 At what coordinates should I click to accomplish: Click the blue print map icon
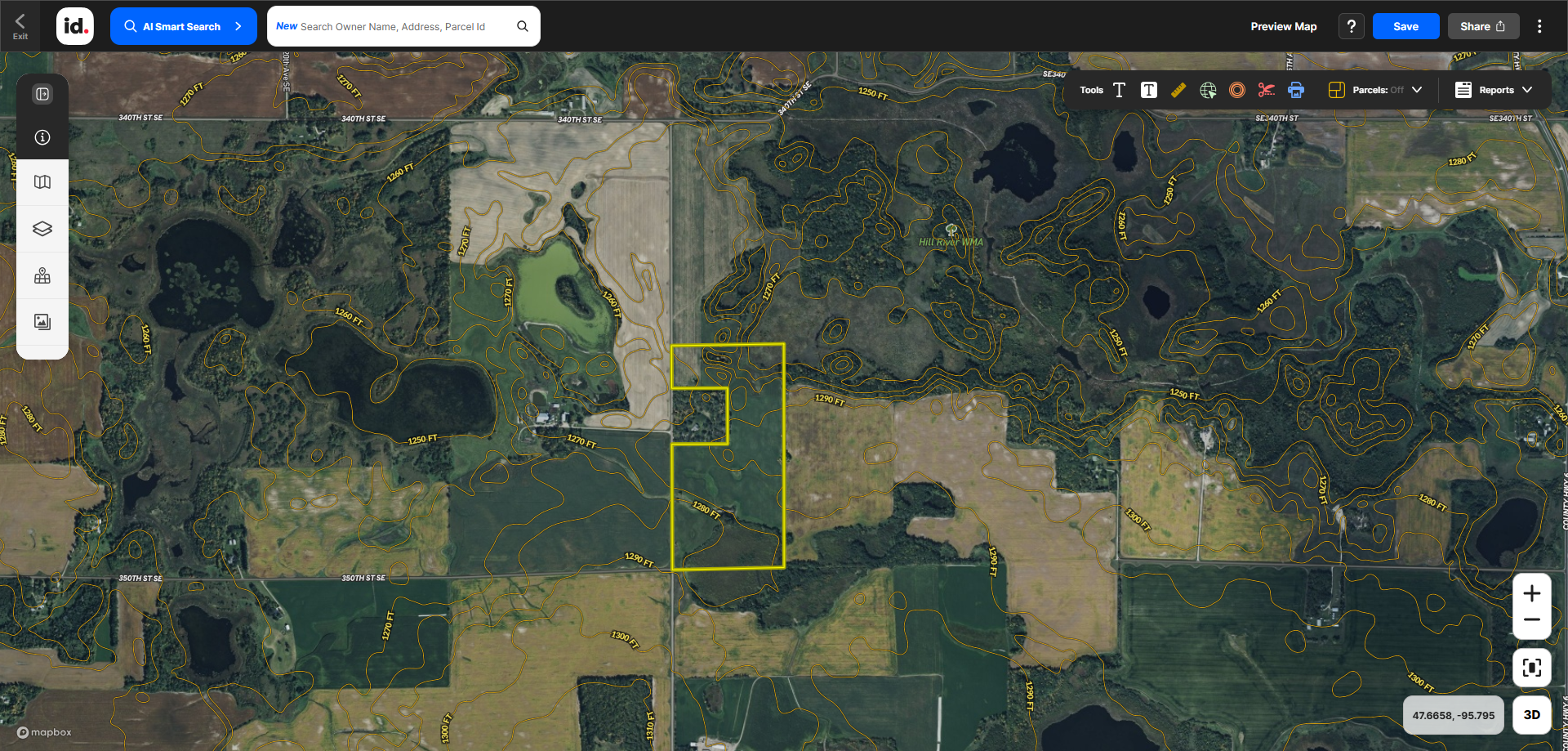(x=1296, y=90)
